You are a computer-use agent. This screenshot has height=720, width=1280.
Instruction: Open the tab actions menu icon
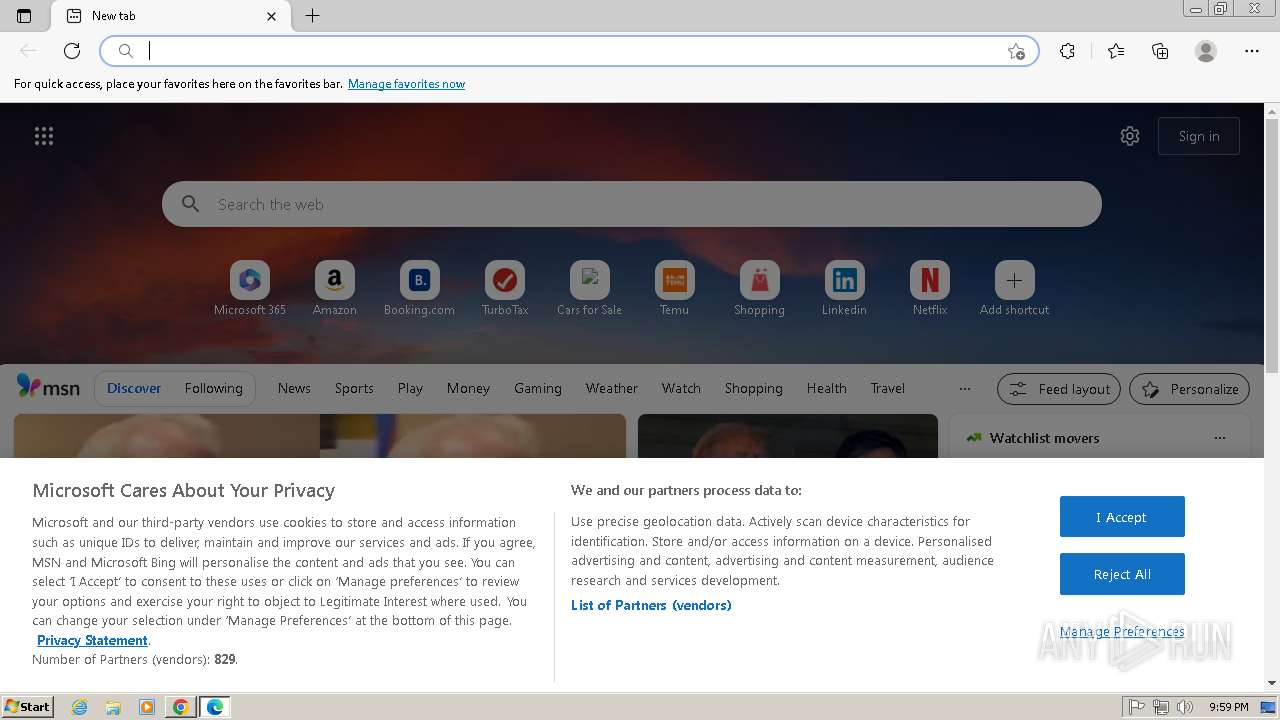pyautogui.click(x=24, y=16)
